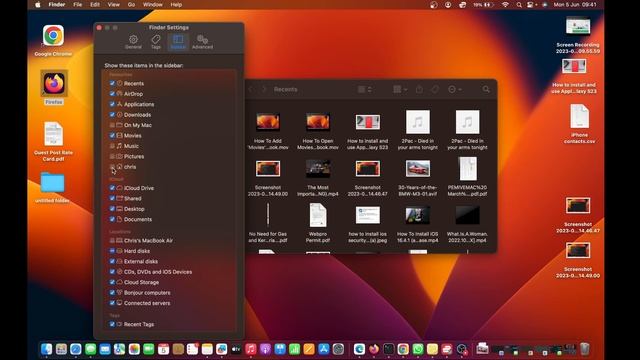The image size is (640, 360).
Task: Select The Most Importa... mp4 video file
Action: pyautogui.click(x=318, y=177)
